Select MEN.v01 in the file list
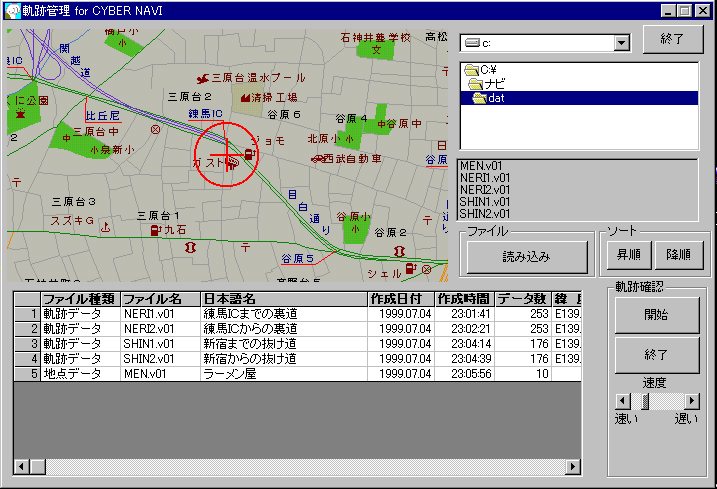The width and height of the screenshot is (717, 489). click(481, 166)
